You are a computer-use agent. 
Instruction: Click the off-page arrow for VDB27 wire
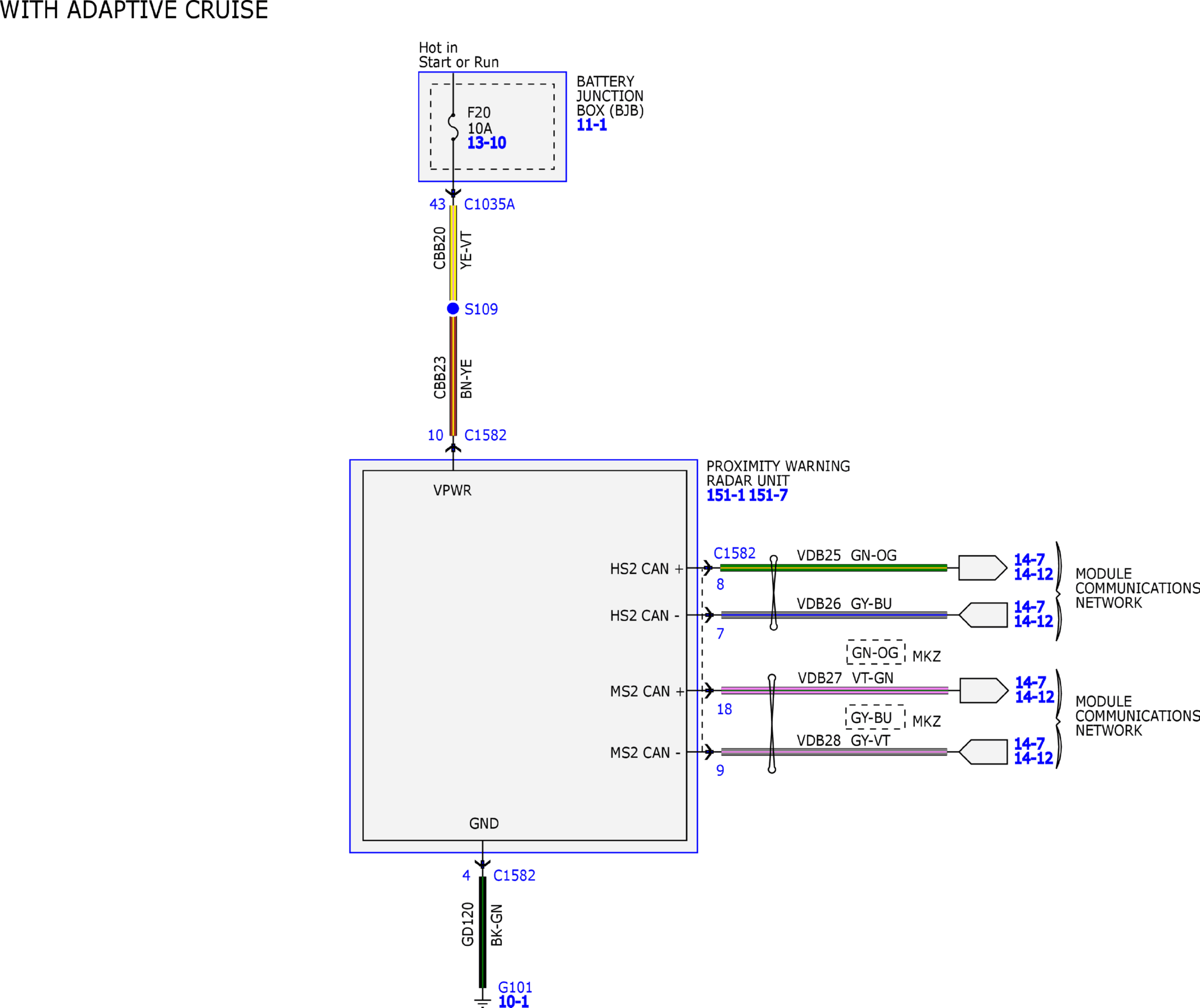983,691
